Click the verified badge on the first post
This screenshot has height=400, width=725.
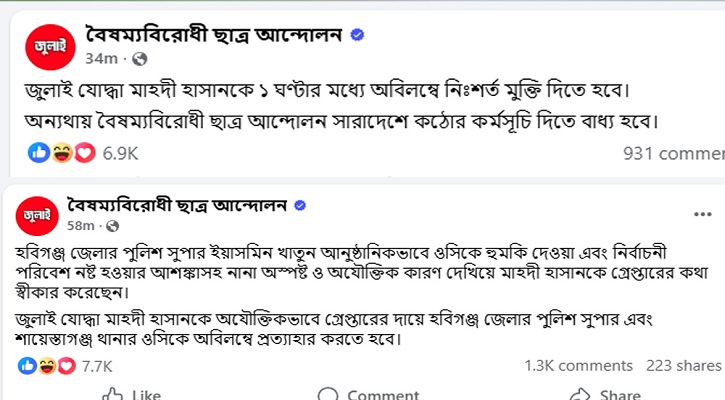coord(357,35)
